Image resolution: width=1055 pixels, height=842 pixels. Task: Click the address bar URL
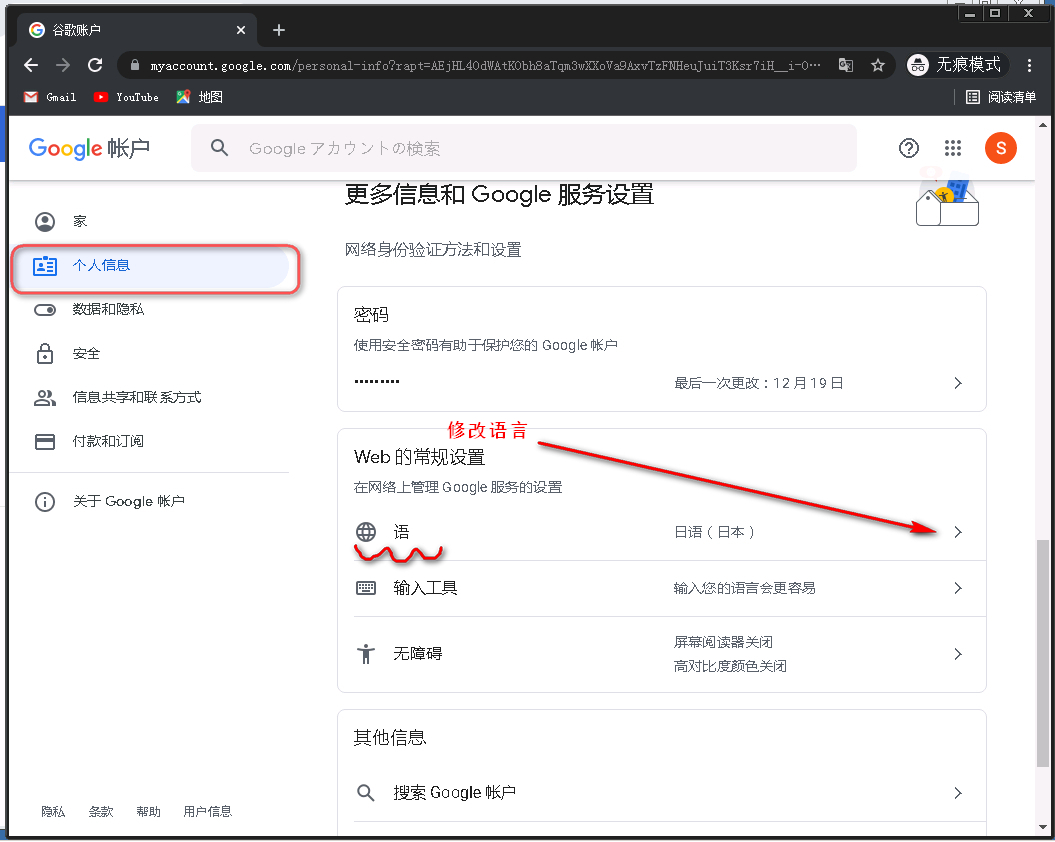(x=485, y=65)
